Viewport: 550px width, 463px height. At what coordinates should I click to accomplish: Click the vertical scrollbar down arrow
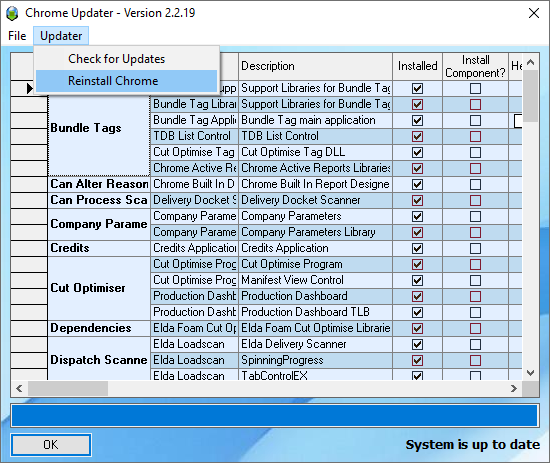(530, 373)
